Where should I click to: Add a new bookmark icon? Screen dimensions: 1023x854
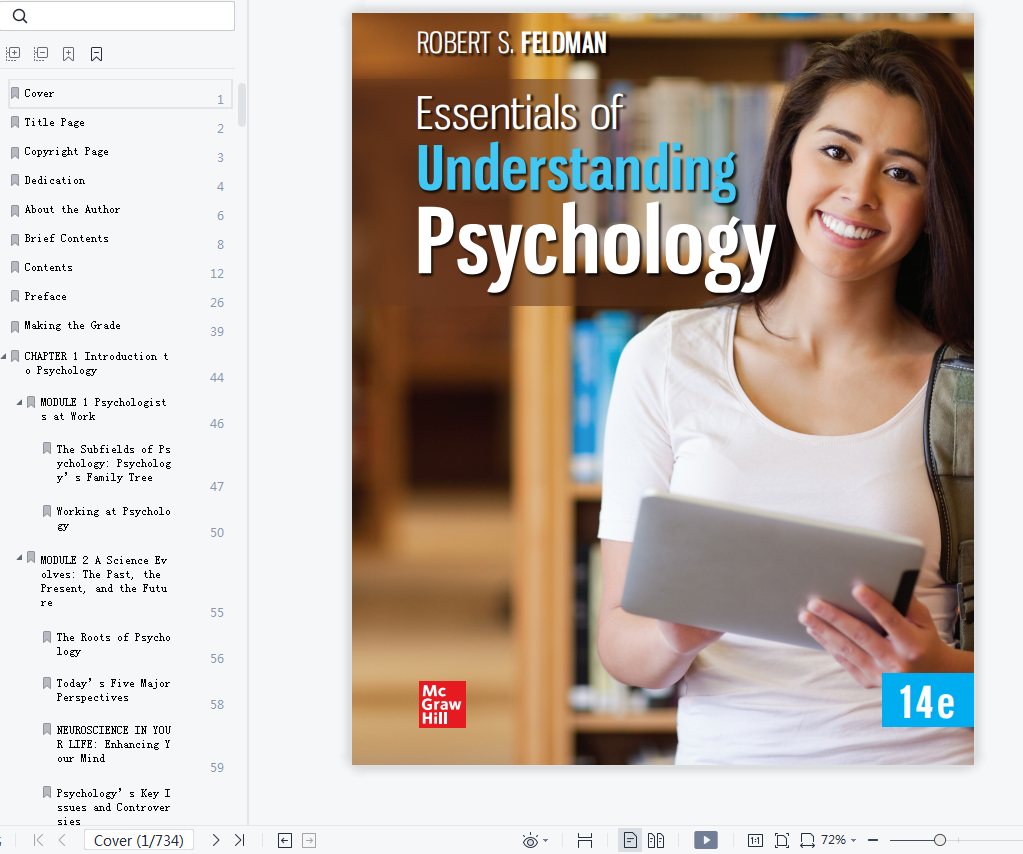click(69, 54)
